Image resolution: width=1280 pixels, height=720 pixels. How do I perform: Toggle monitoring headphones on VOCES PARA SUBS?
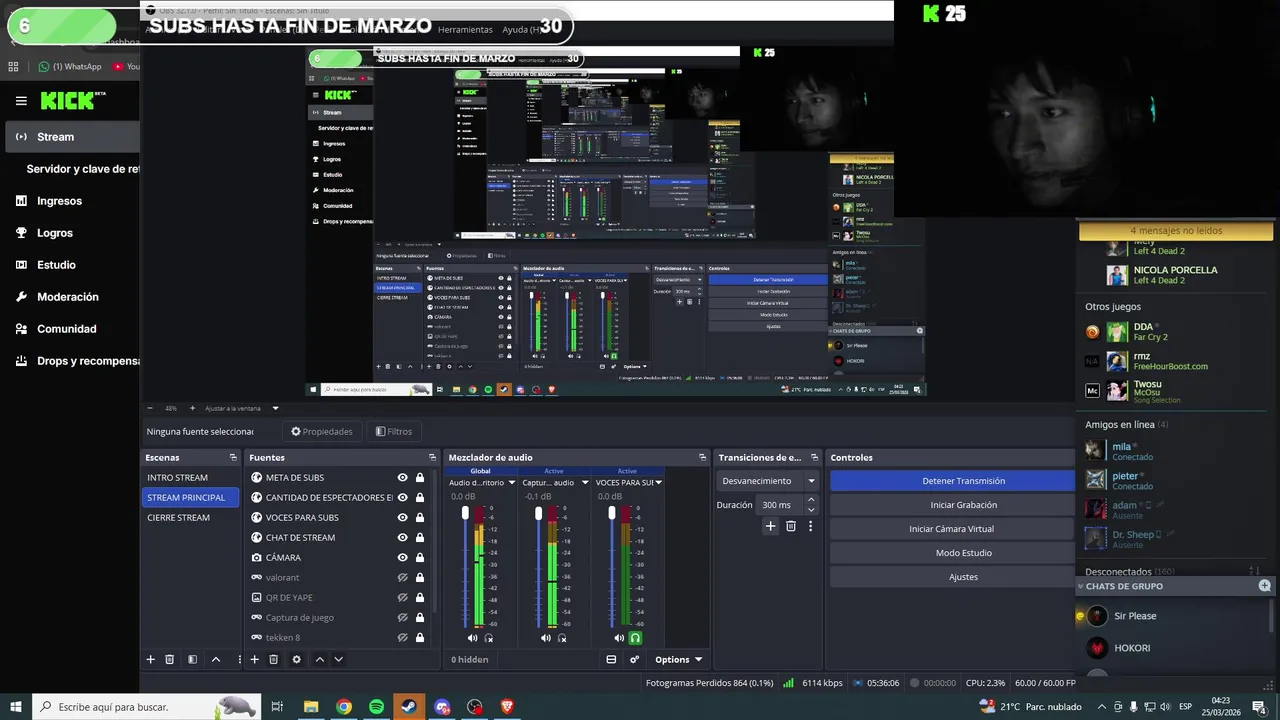[x=635, y=638]
